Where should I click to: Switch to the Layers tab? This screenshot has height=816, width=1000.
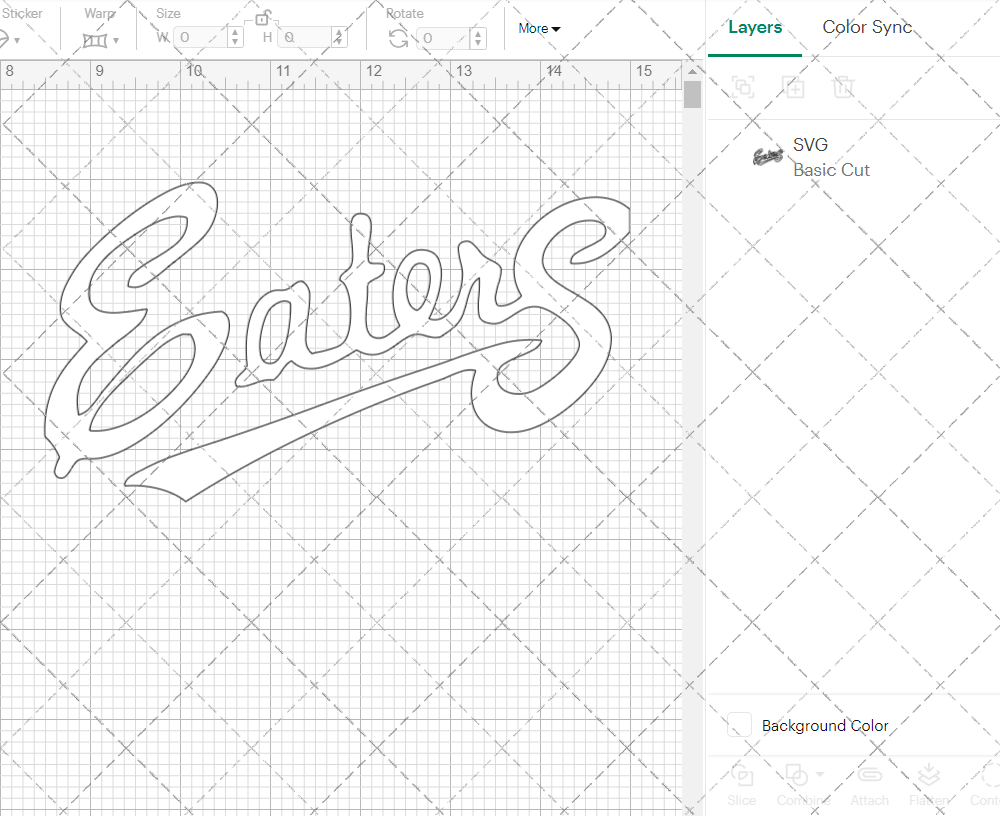(754, 27)
